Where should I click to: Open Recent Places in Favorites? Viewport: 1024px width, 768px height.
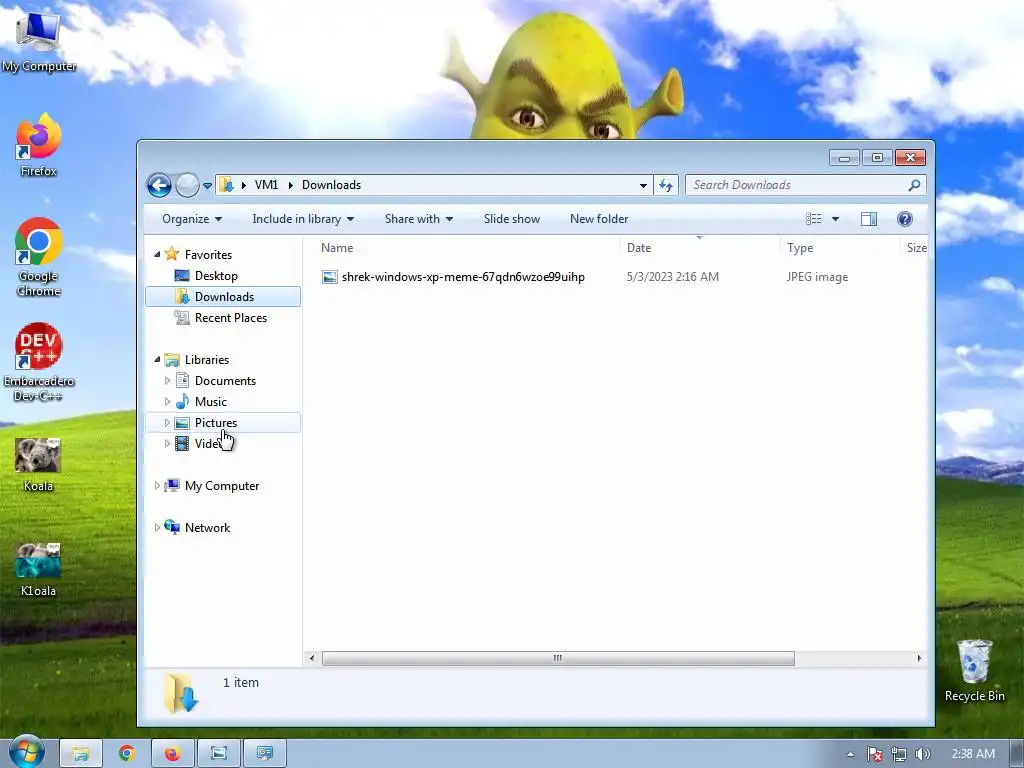[x=231, y=317]
